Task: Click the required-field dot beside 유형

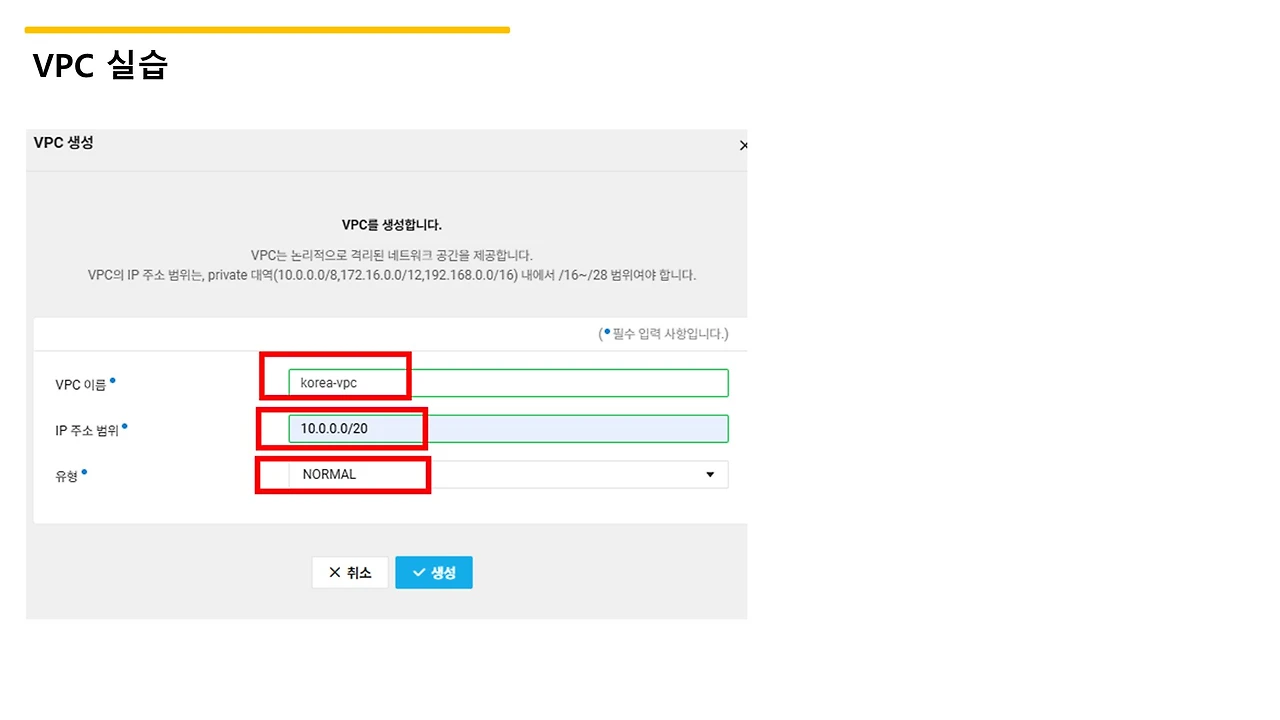Action: (85, 470)
